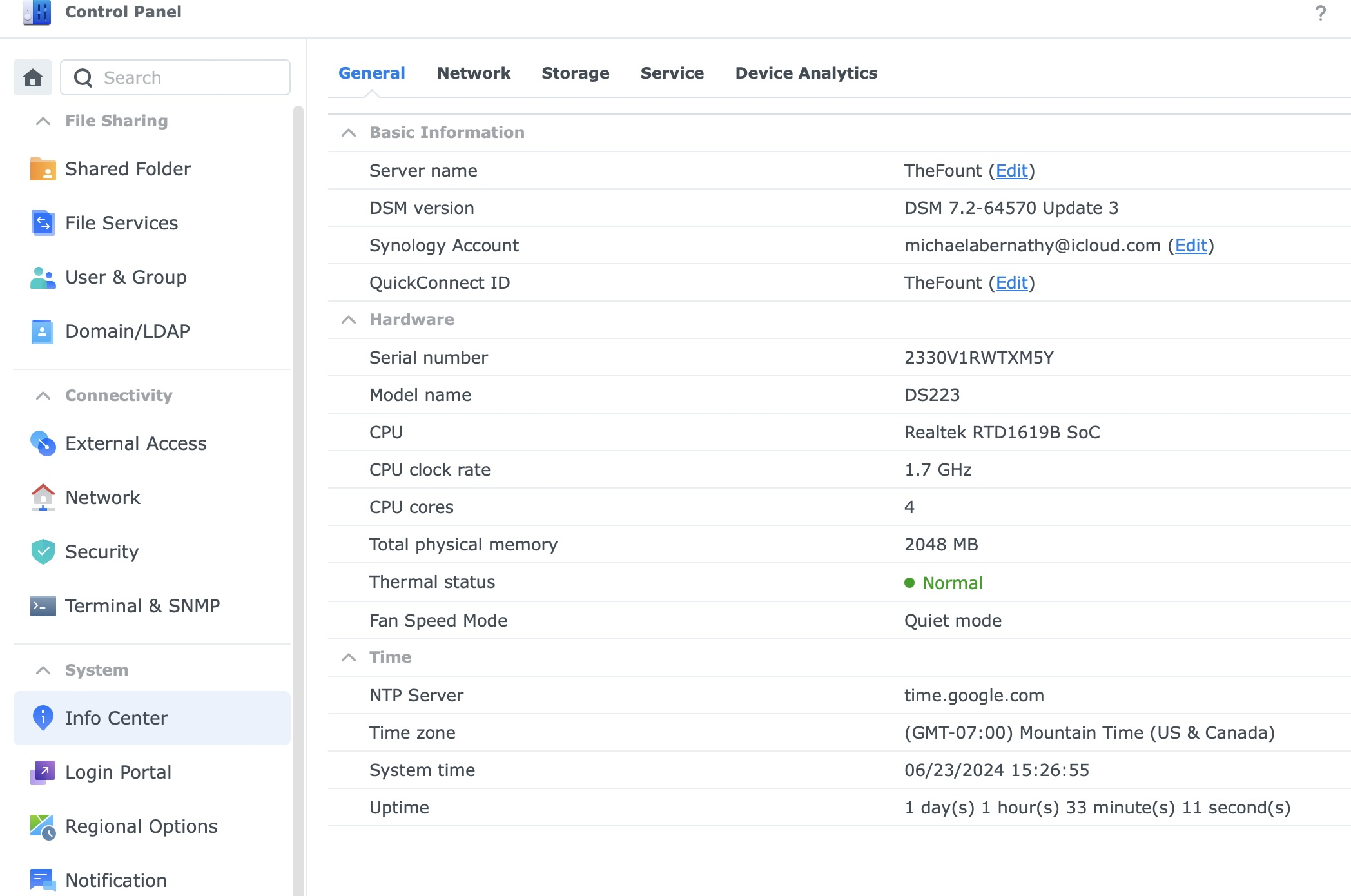This screenshot has width=1351, height=896.
Task: Collapse the Basic Information section
Action: point(349,133)
